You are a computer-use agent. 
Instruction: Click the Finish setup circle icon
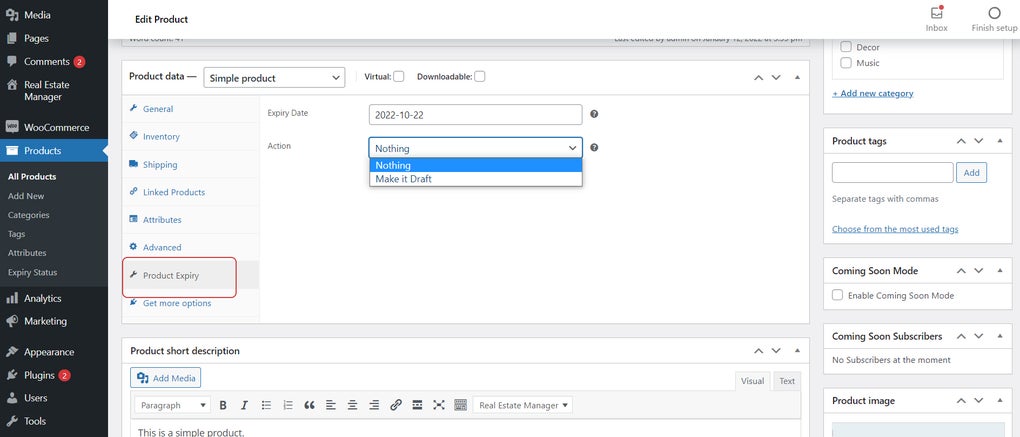[994, 13]
